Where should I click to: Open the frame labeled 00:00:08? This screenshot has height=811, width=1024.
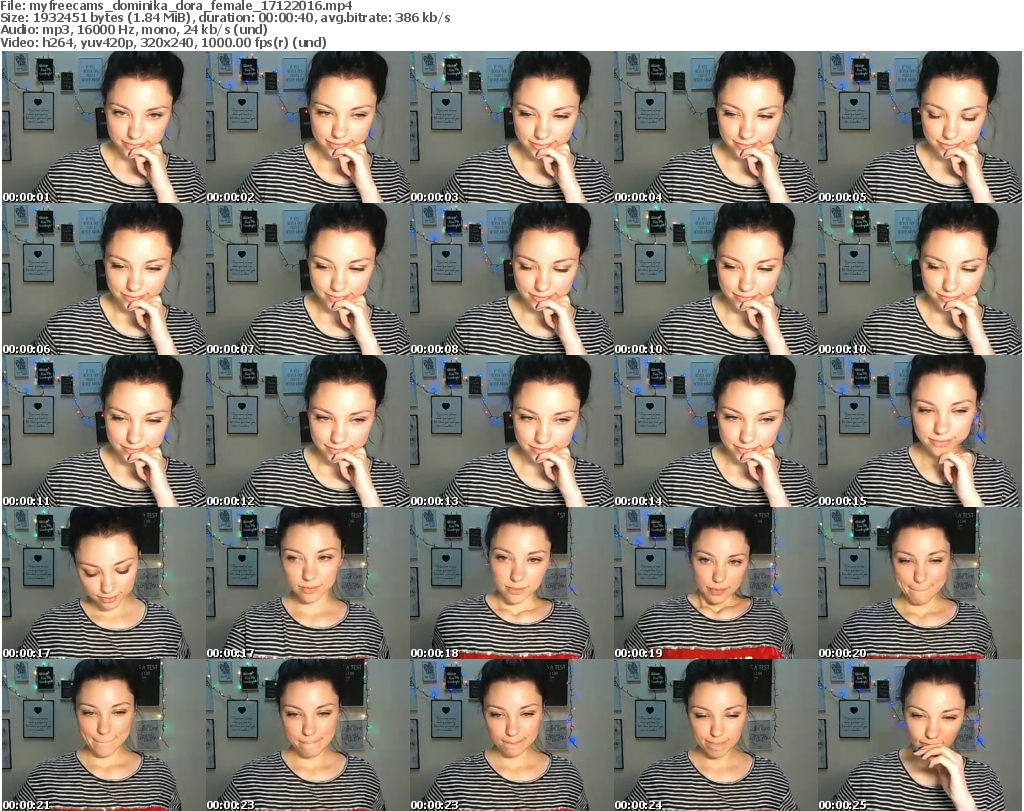512,280
